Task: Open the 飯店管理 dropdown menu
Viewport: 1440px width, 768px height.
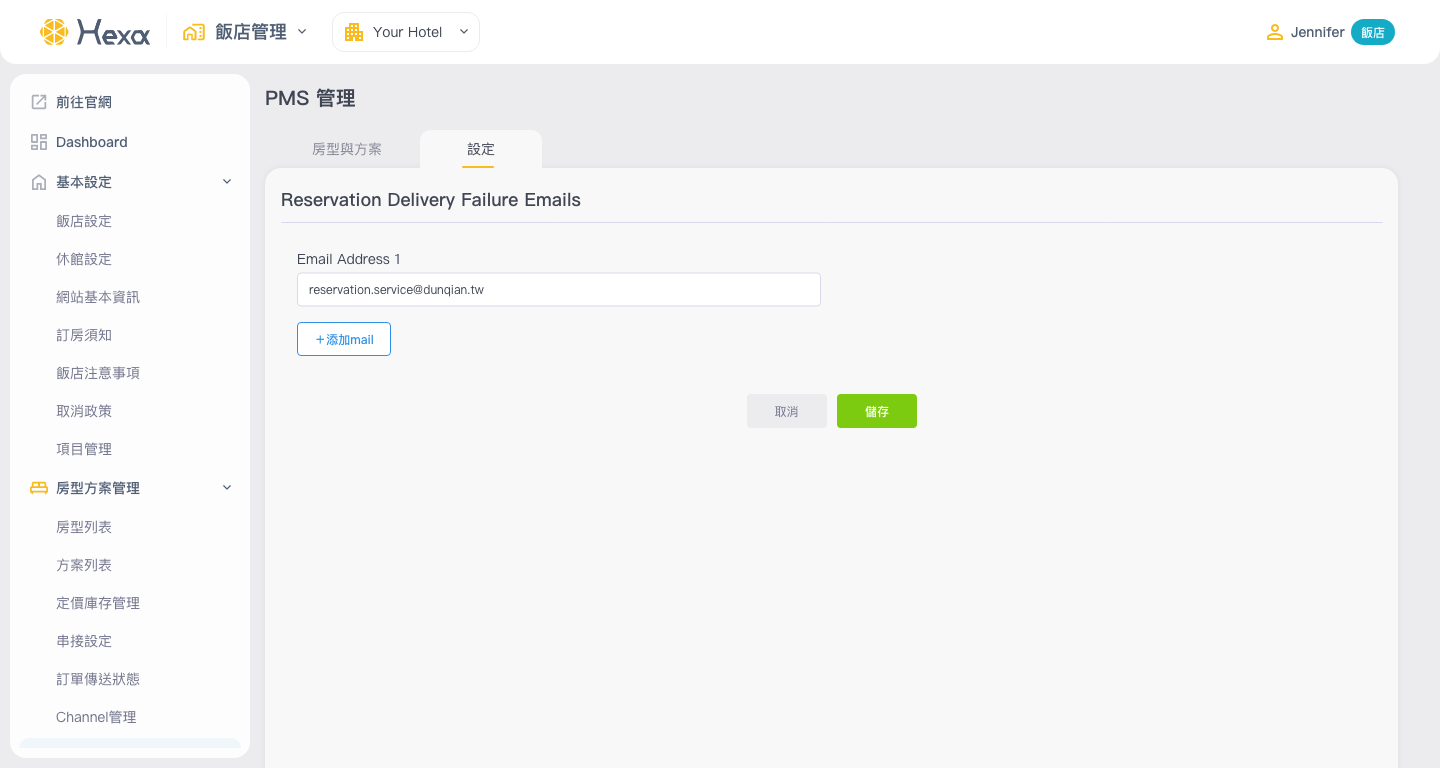Action: click(x=302, y=32)
